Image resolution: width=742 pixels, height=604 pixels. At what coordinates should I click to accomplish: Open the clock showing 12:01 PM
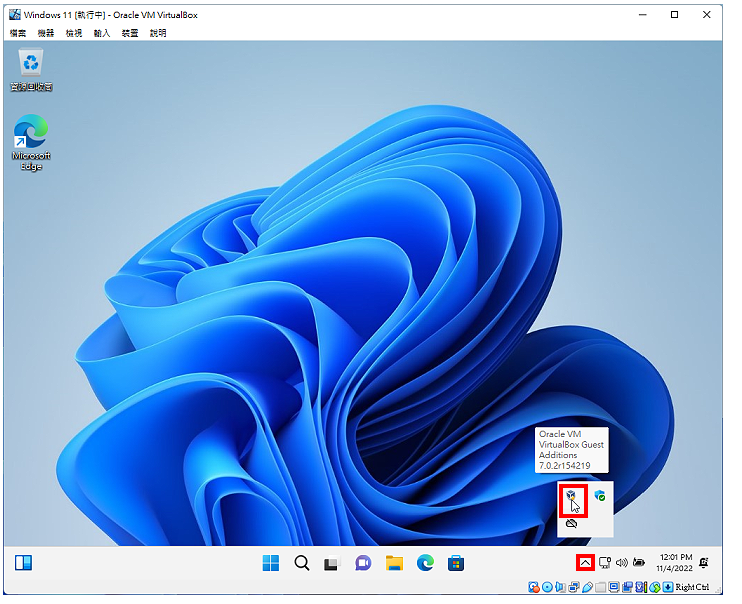click(x=674, y=563)
